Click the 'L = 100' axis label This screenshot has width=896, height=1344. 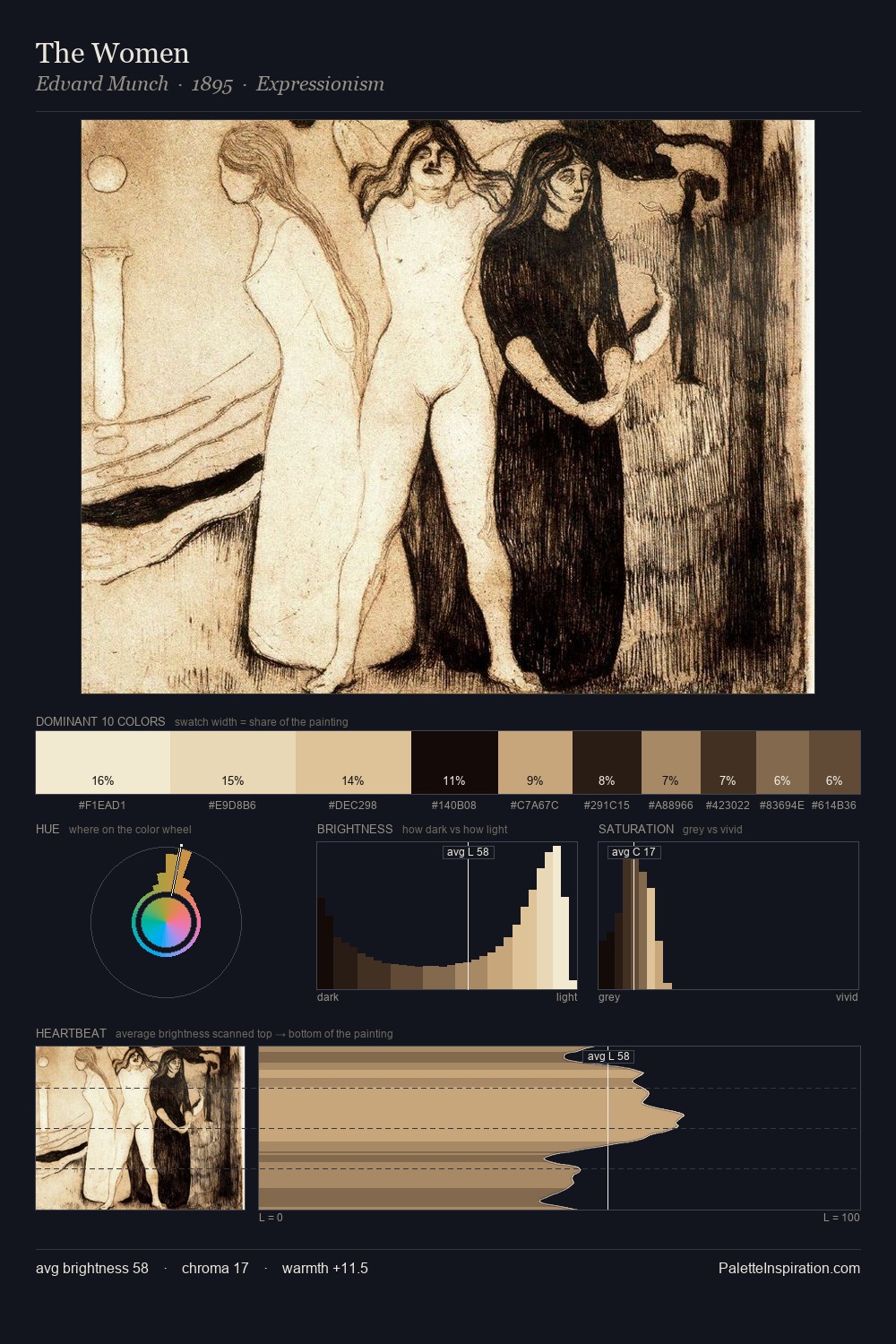tap(841, 1218)
